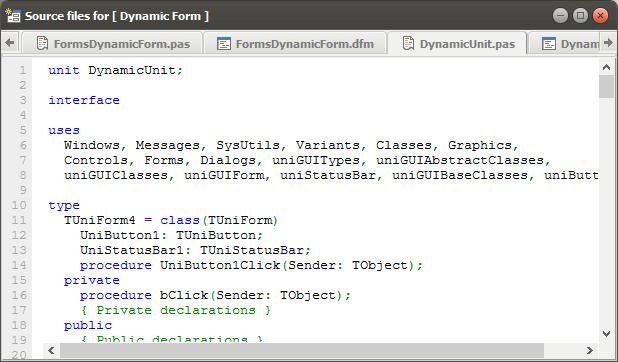Image resolution: width=618 pixels, height=362 pixels.
Task: Click the vertical scrollbar thumb
Action: point(607,86)
